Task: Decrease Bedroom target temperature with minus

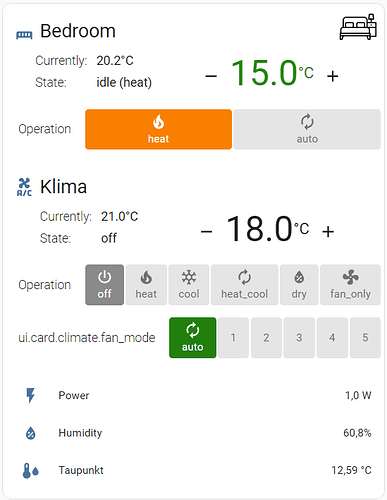Action: coord(211,76)
